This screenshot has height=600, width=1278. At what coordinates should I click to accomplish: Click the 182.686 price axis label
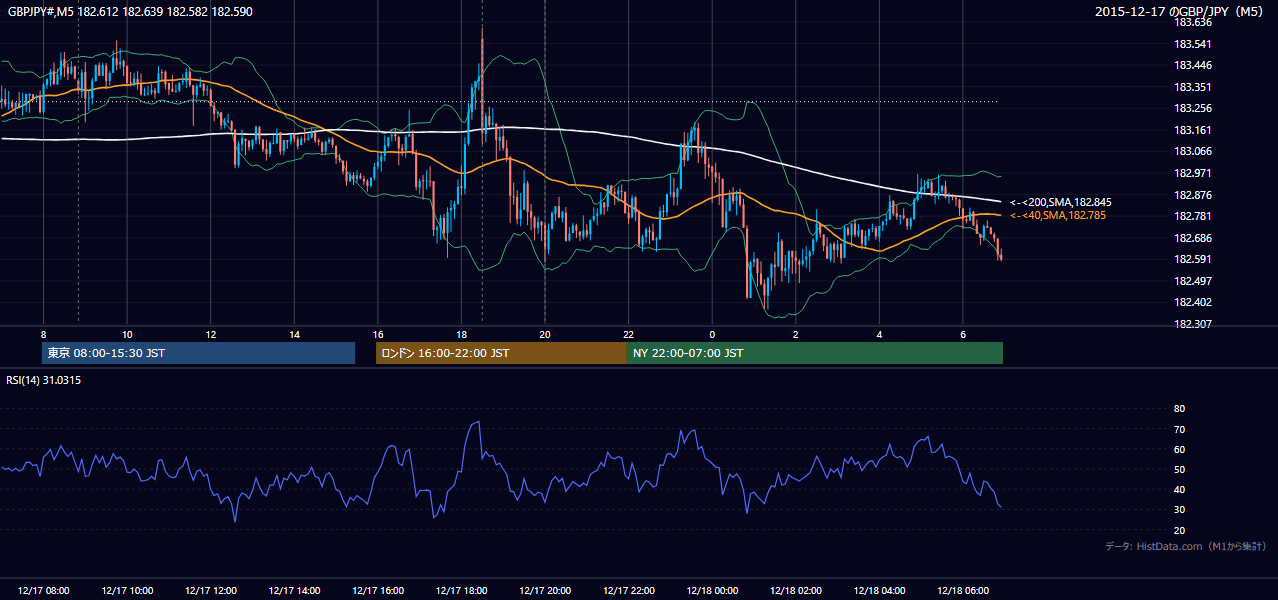pyautogui.click(x=1192, y=238)
